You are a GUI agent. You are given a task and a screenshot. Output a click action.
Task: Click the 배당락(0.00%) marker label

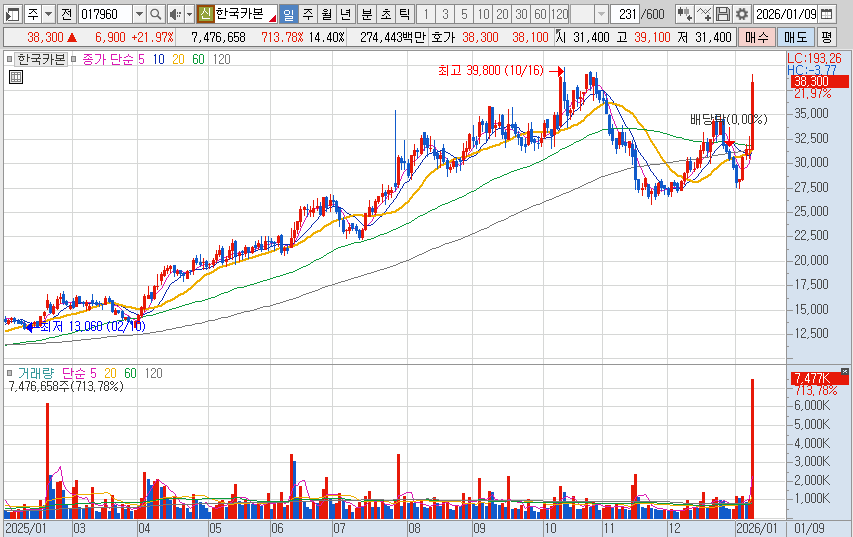click(728, 119)
